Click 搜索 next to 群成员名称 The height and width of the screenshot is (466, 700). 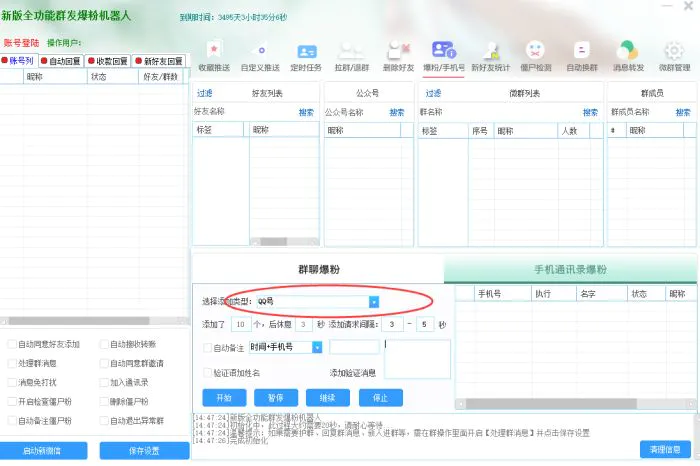(x=683, y=112)
